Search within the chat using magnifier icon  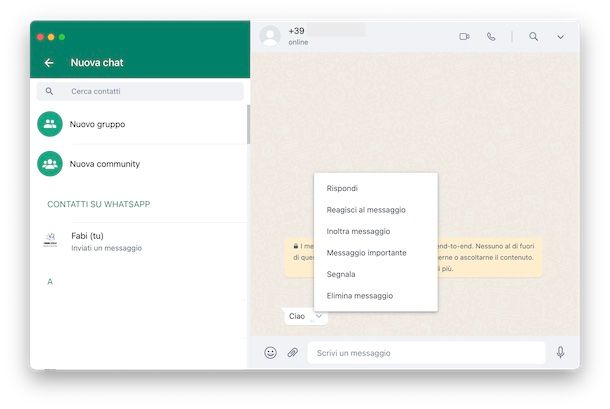pos(533,37)
